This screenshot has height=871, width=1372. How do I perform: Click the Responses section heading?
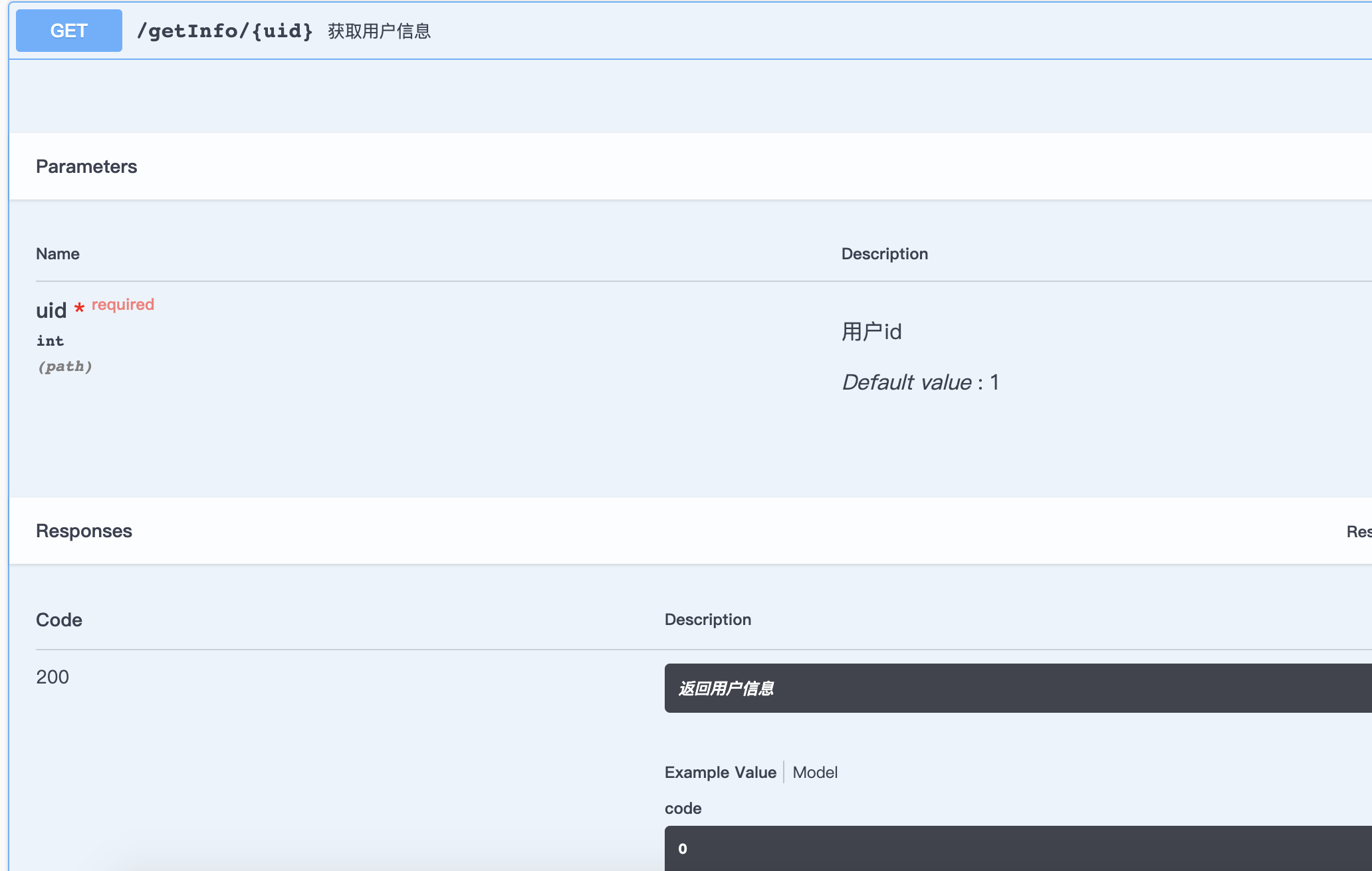(84, 531)
